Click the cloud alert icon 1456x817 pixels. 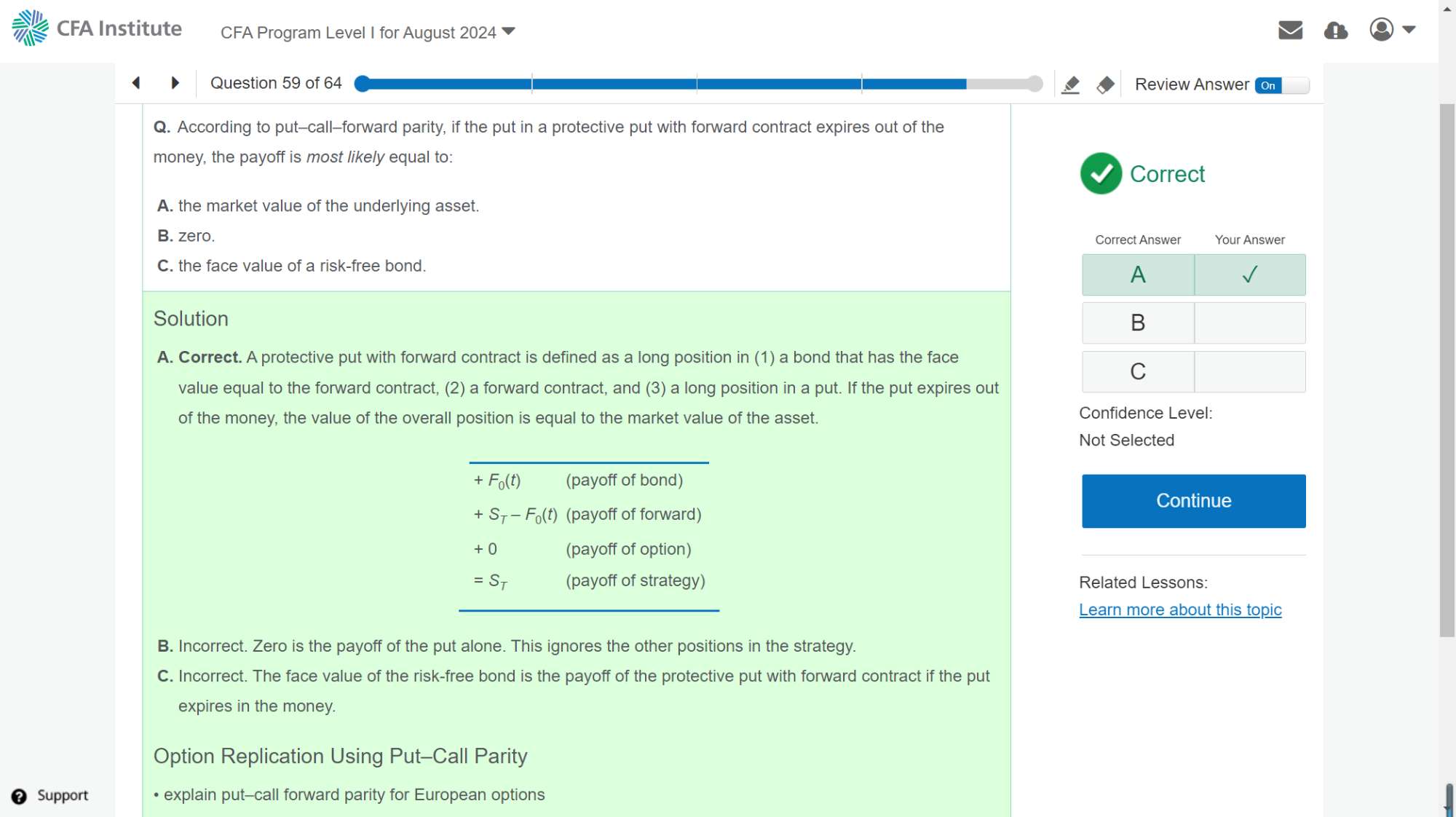click(x=1335, y=30)
